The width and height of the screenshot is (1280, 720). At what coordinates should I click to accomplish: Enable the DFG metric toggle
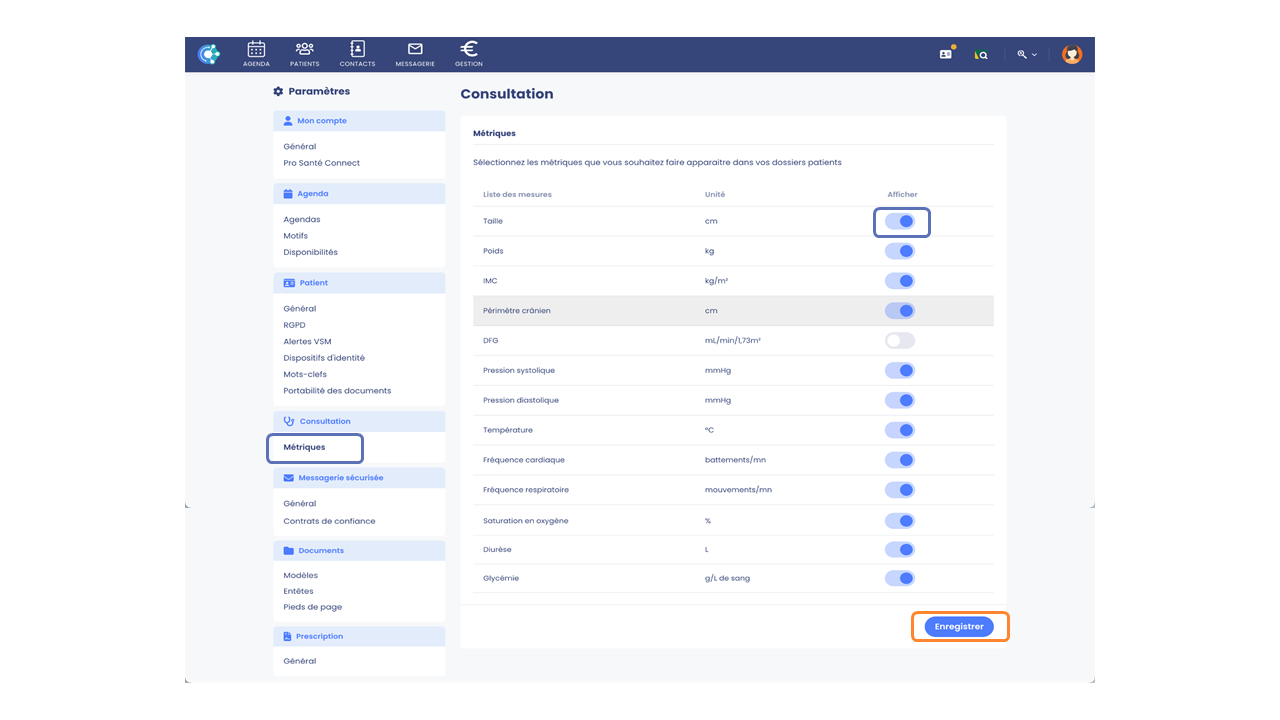[x=900, y=341]
